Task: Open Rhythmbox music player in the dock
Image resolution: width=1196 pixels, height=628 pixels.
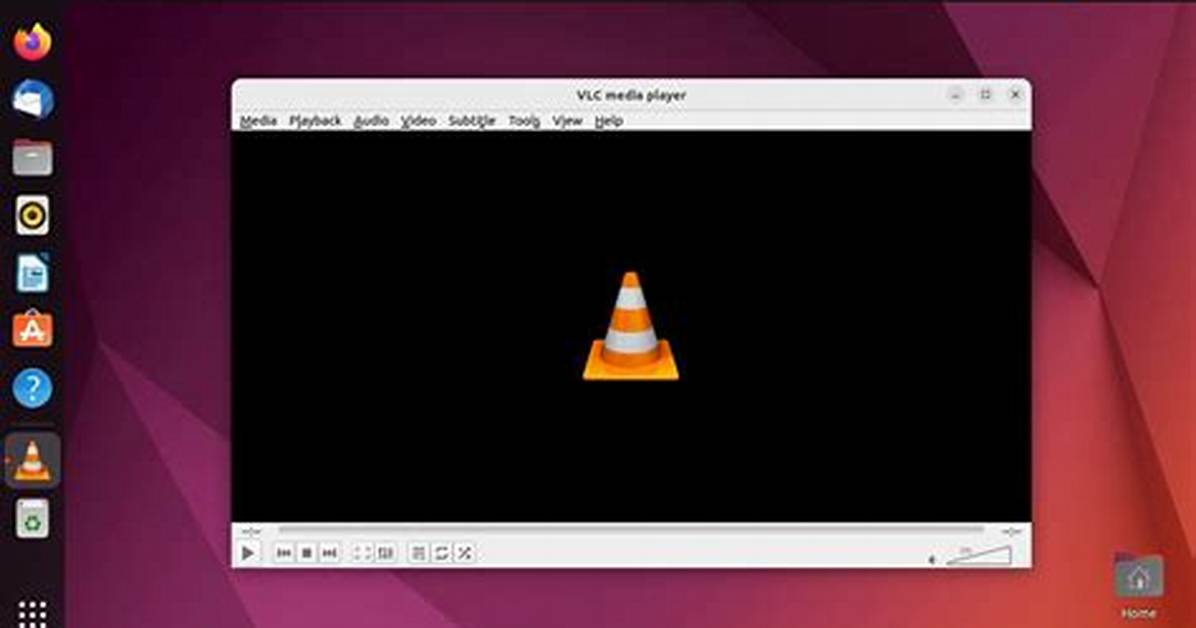Action: 33,215
